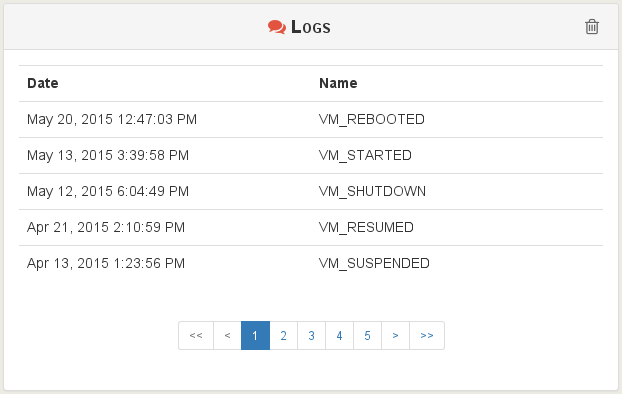
Task: Click the trash icon to clear logs
Action: click(x=591, y=27)
